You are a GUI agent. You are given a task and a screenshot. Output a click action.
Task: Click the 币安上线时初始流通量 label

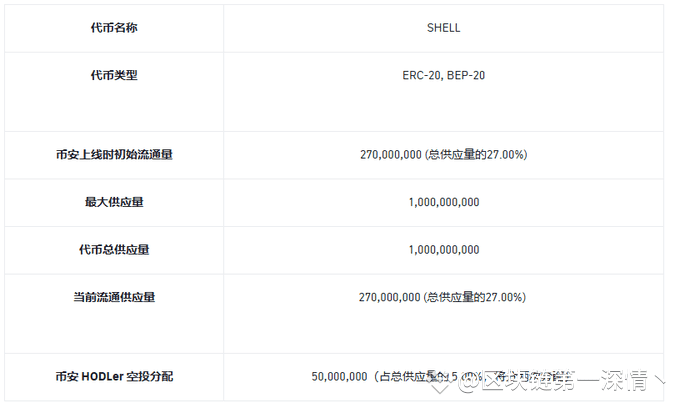click(114, 154)
